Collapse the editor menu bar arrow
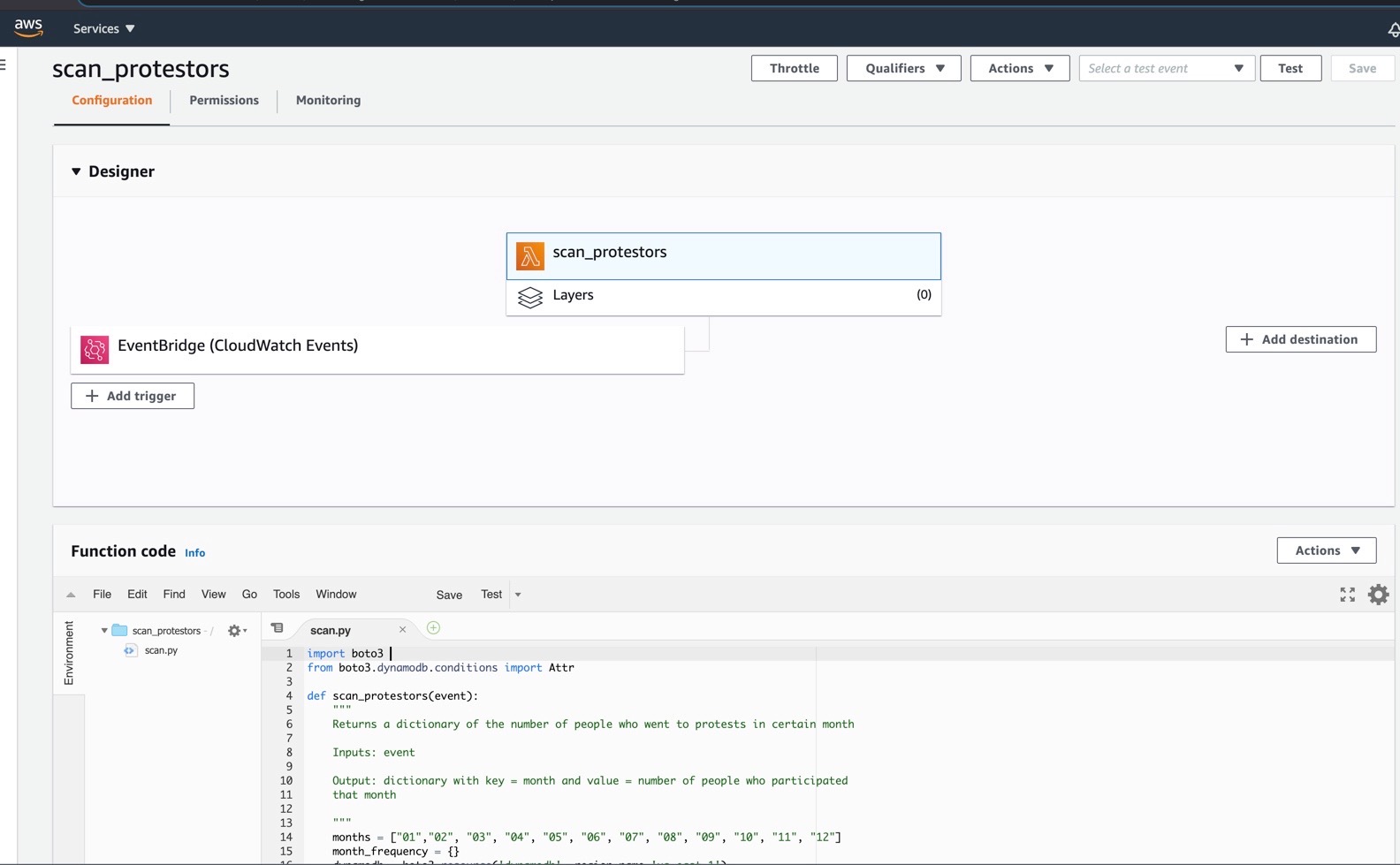 click(x=71, y=595)
